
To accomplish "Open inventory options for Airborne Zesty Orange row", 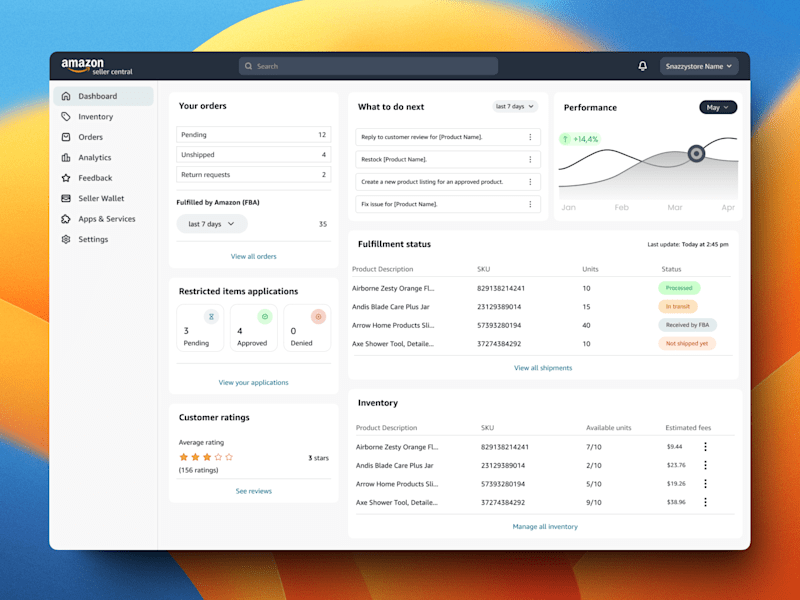I will (705, 446).
